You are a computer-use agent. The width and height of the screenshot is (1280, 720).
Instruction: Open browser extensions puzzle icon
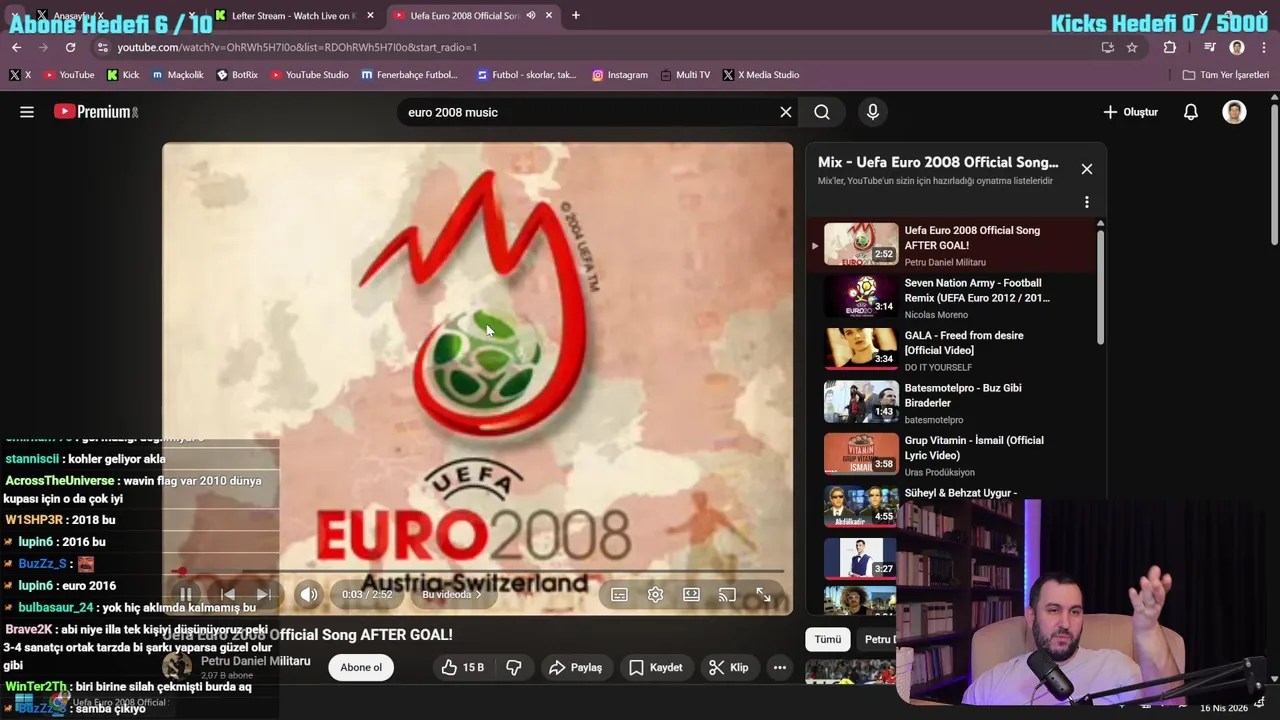coord(1170,47)
